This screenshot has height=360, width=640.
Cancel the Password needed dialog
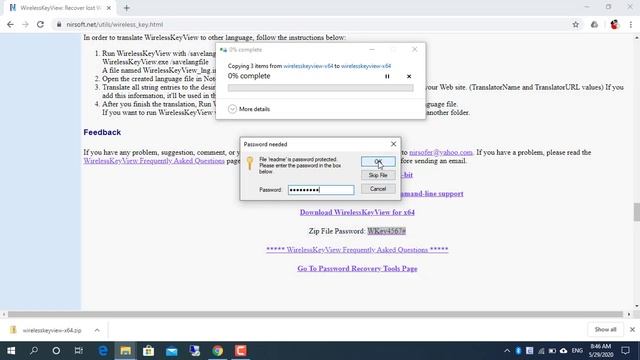[378, 189]
